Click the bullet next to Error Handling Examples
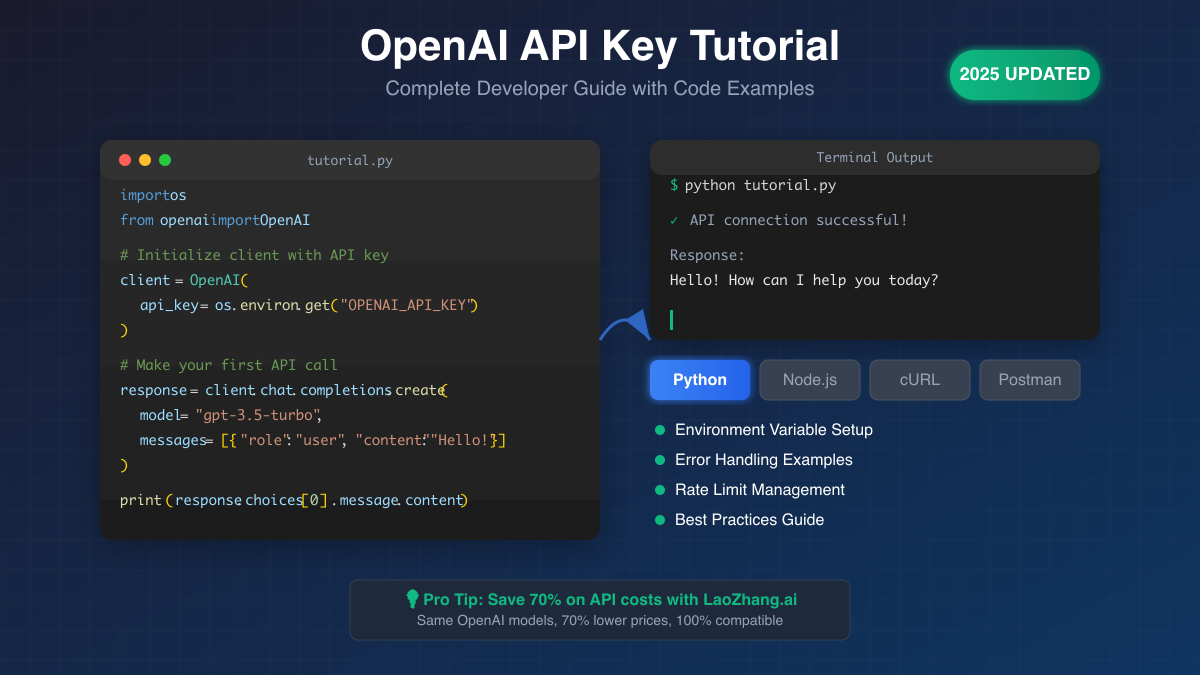Viewport: 1200px width, 675px height. click(x=659, y=459)
